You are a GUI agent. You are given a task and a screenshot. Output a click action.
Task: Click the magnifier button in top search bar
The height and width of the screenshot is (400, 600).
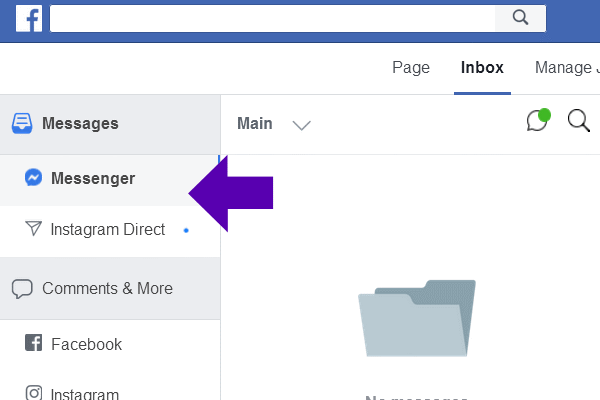520,17
